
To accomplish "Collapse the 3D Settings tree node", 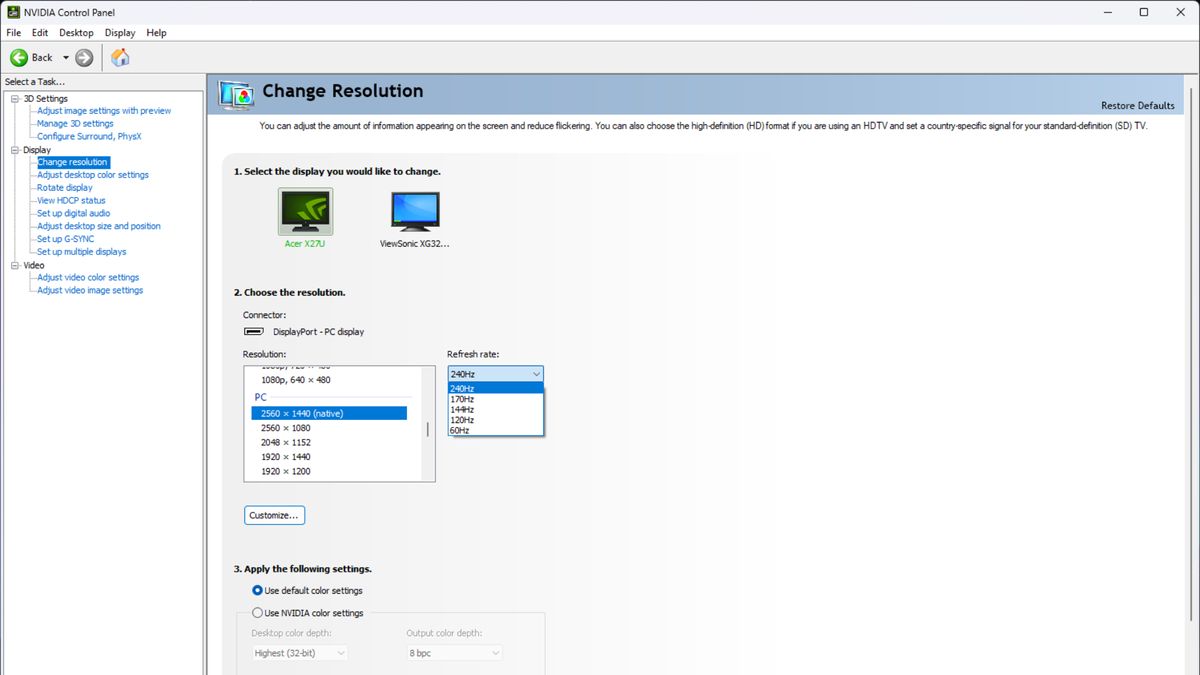I will pos(15,98).
